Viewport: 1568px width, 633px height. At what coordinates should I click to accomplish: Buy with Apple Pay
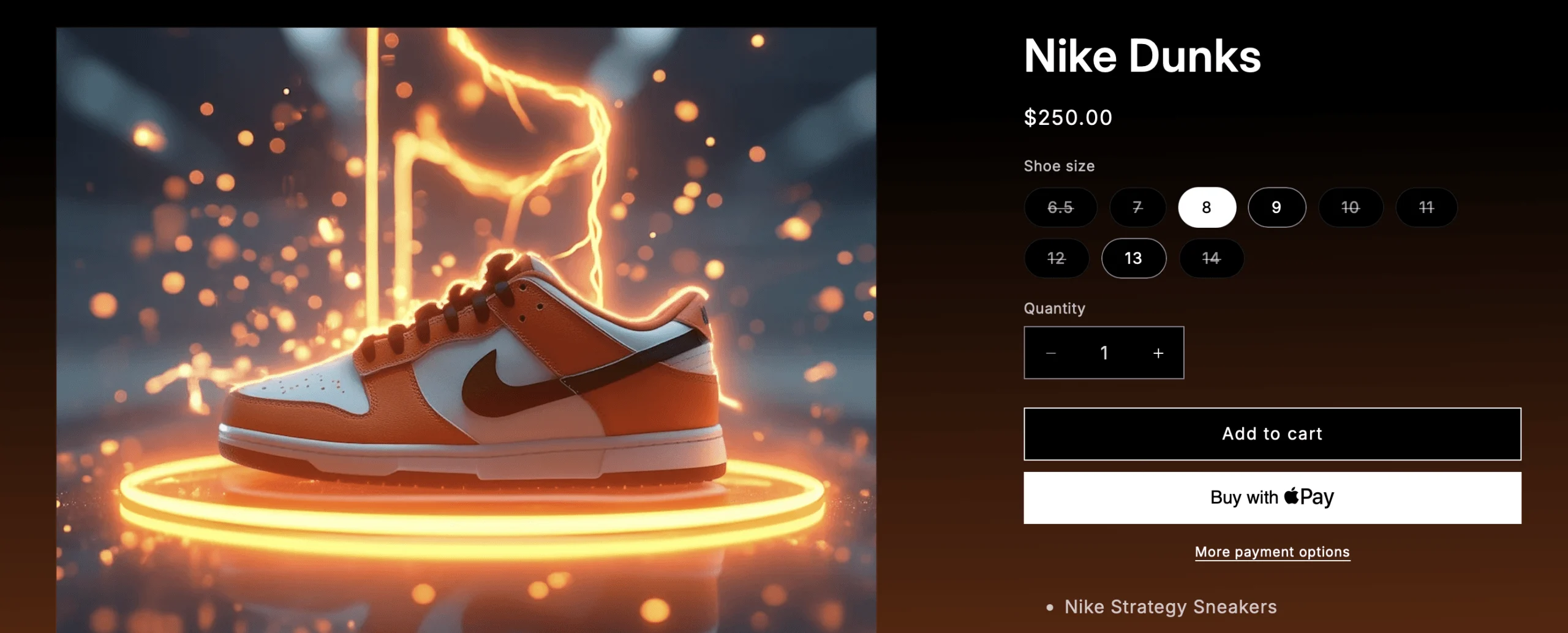click(x=1272, y=498)
